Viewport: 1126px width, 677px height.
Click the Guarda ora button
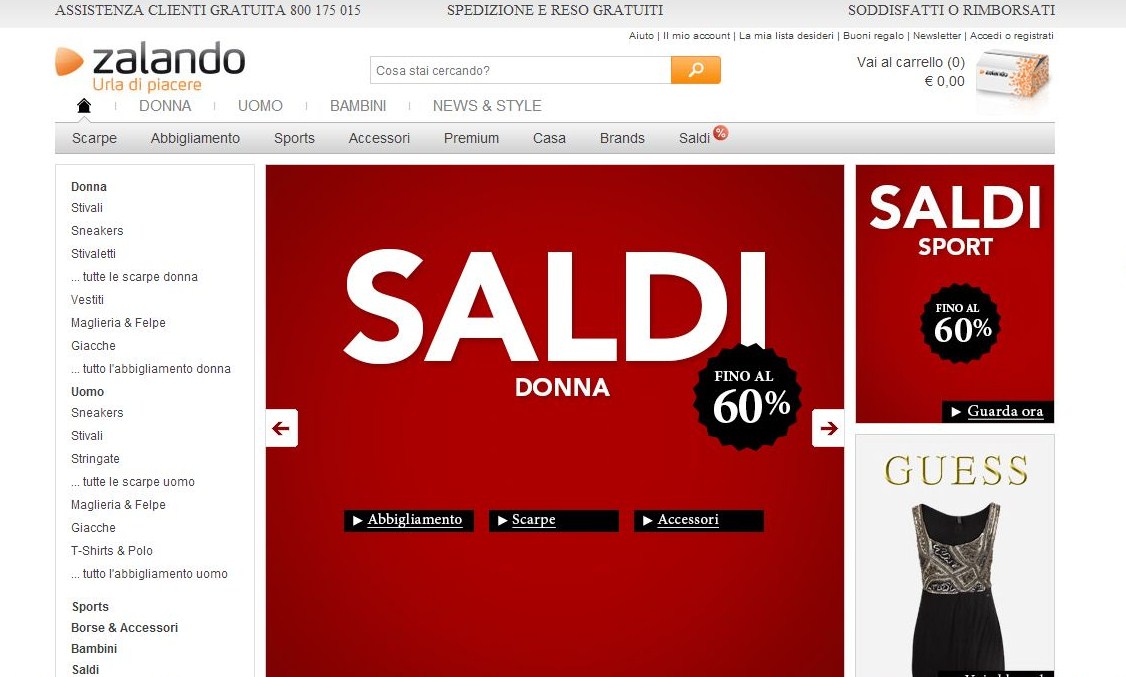[x=997, y=411]
